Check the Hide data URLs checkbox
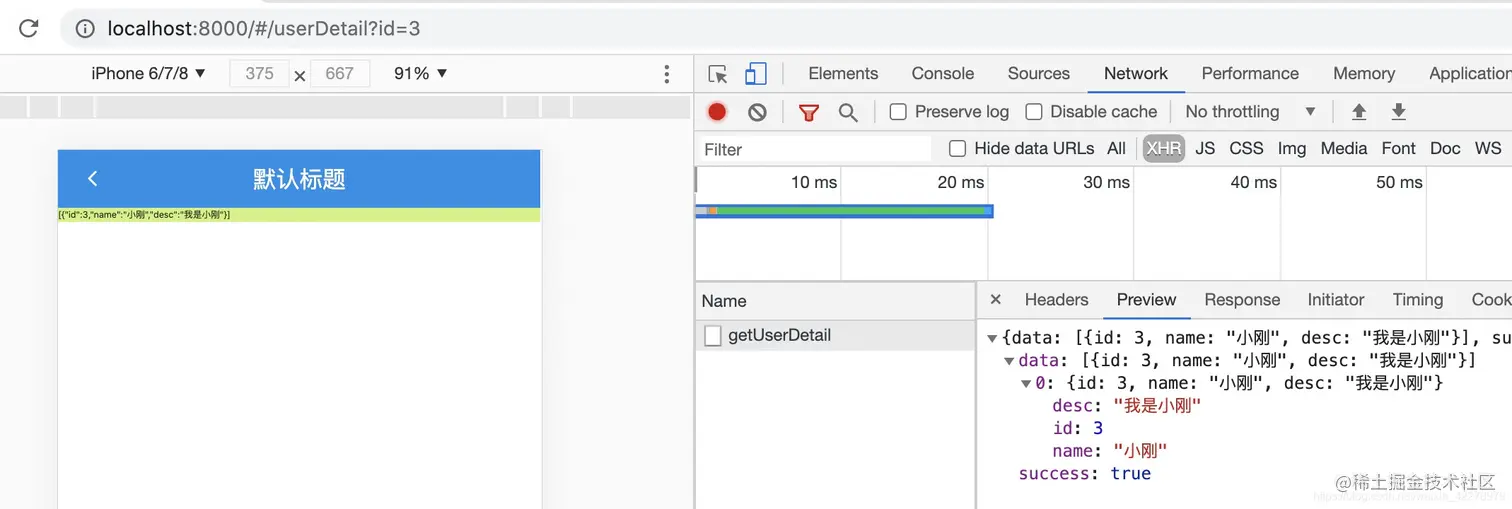Viewport: 1512px width, 509px height. [x=957, y=149]
